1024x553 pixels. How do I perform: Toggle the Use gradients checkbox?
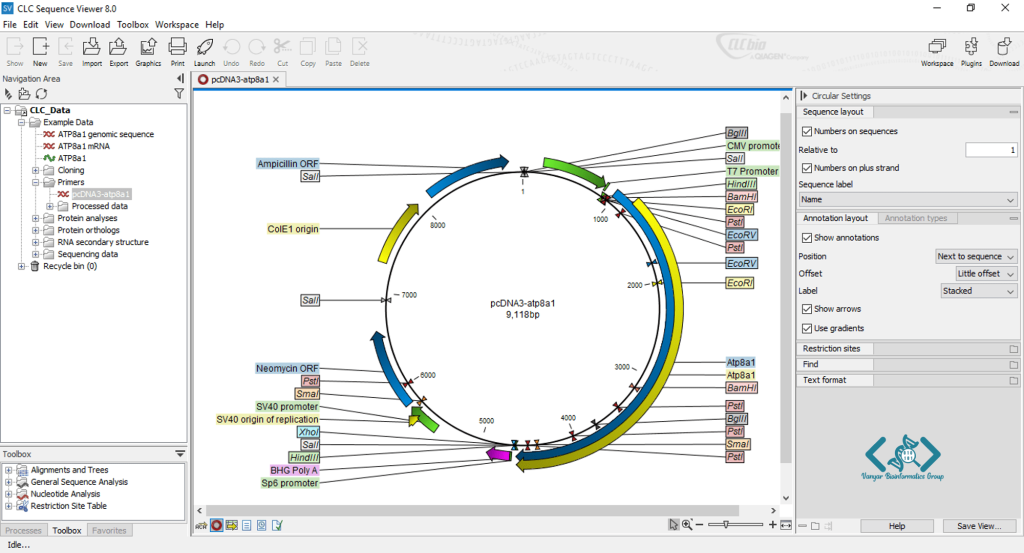coord(807,328)
